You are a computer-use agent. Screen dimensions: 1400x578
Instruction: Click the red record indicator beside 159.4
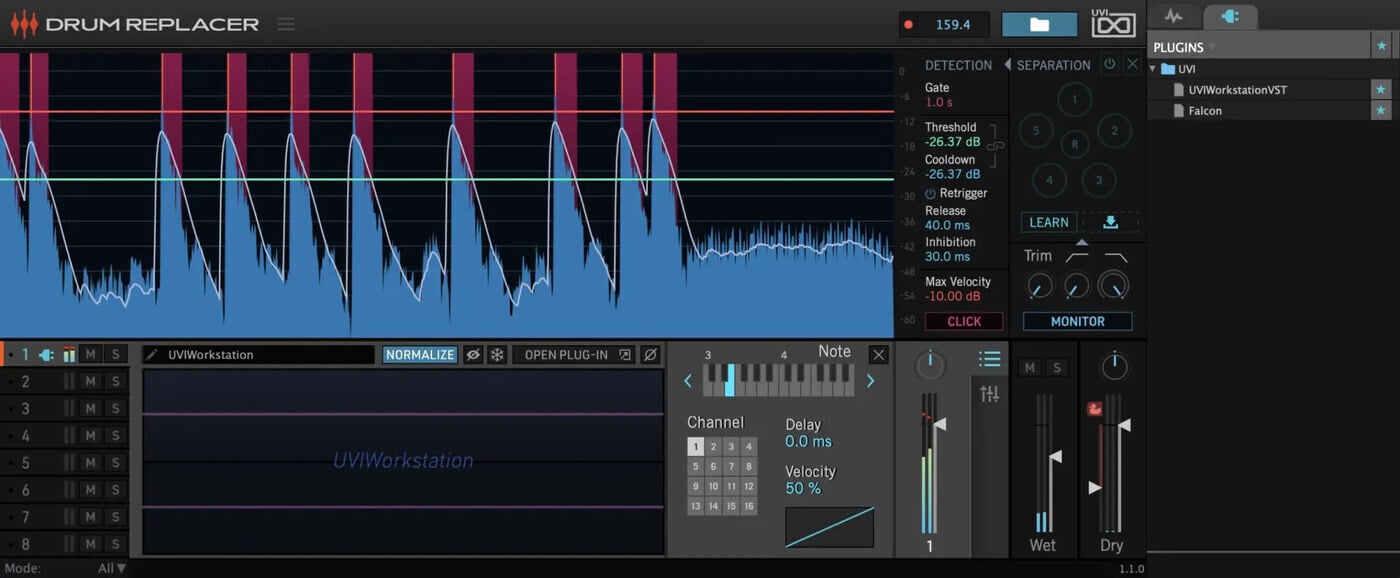(x=908, y=25)
